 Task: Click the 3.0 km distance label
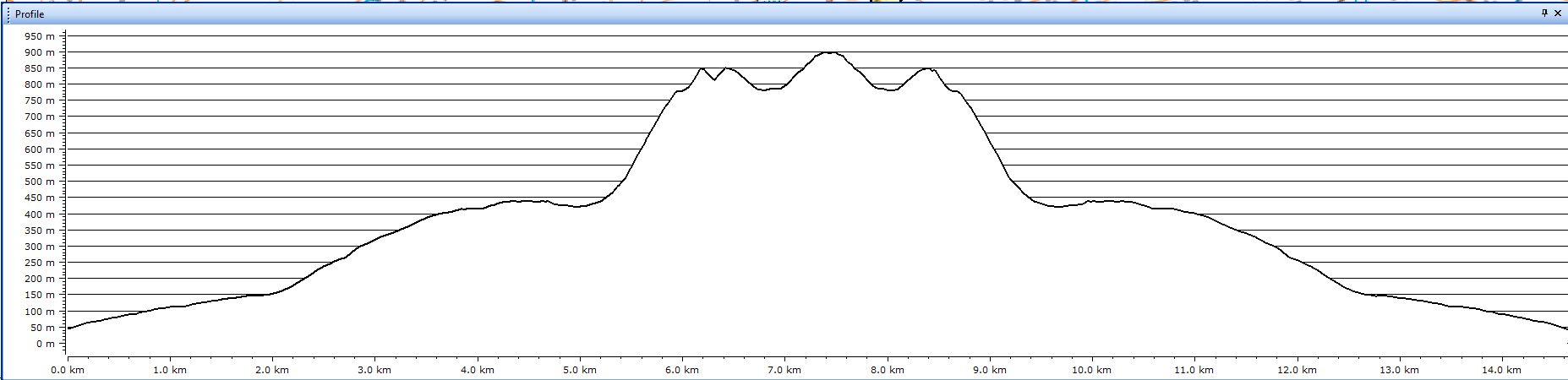click(374, 370)
